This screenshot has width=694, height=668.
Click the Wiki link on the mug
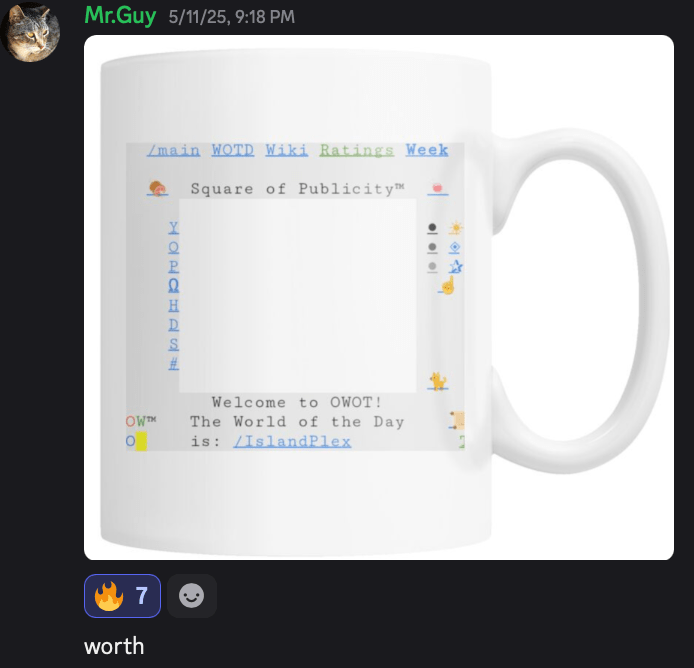[x=286, y=150]
